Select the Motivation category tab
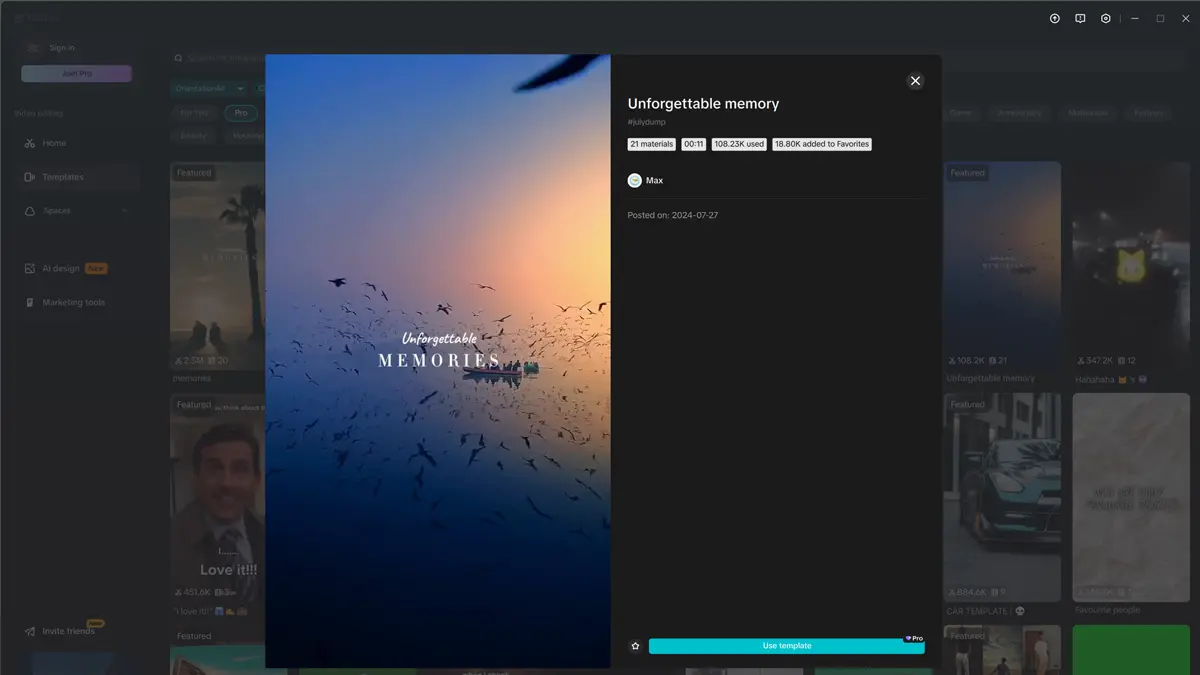1200x675 pixels. point(1088,112)
